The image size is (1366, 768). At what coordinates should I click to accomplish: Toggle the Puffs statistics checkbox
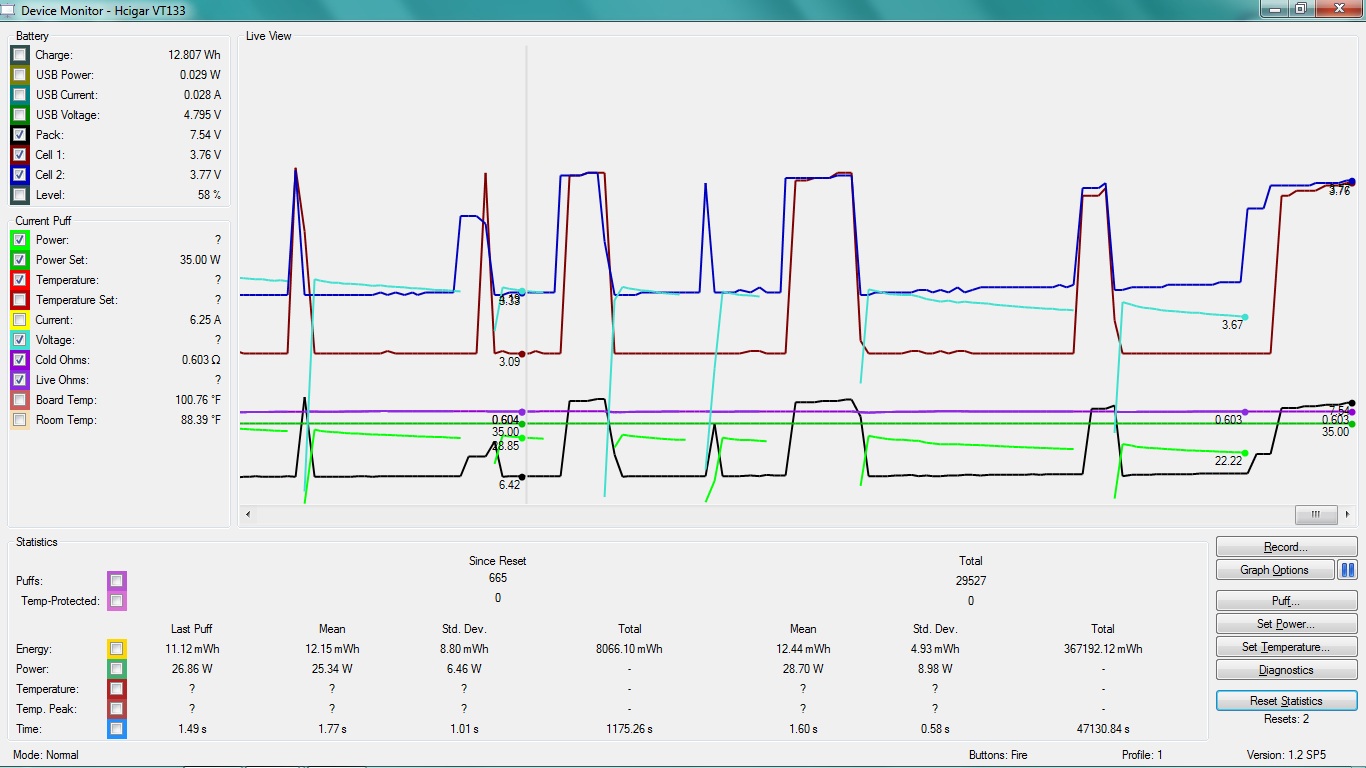click(117, 581)
